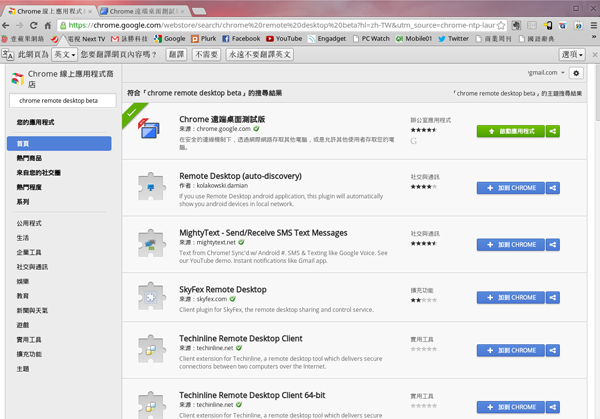Share Remote Desktop (auto-discovery) extension
The width and height of the screenshot is (600, 419).
(x=553, y=188)
